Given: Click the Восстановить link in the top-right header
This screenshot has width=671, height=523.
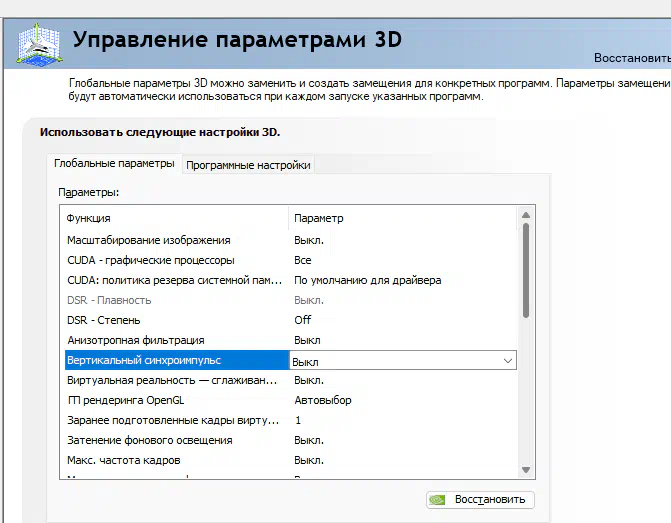Looking at the screenshot, I should [632, 58].
